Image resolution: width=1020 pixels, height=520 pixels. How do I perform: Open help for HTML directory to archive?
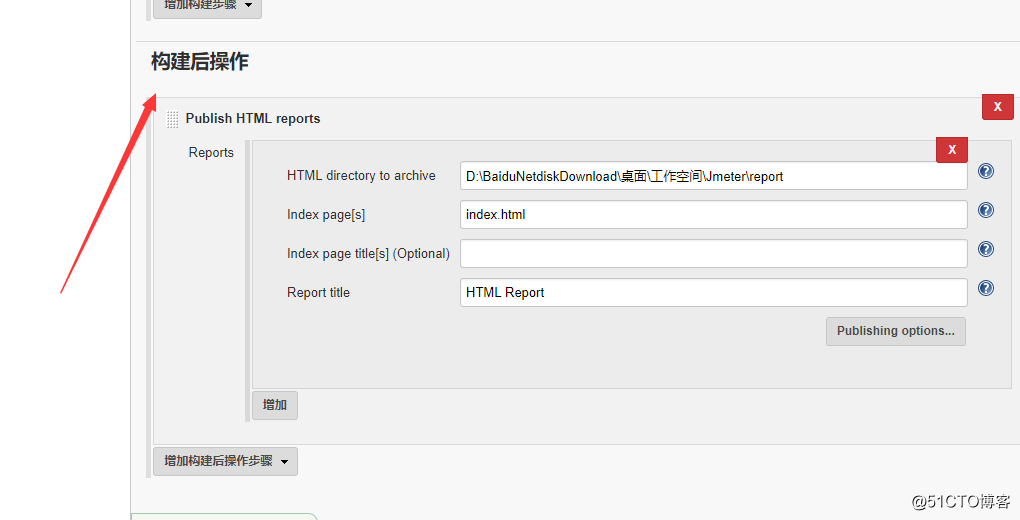pos(986,171)
